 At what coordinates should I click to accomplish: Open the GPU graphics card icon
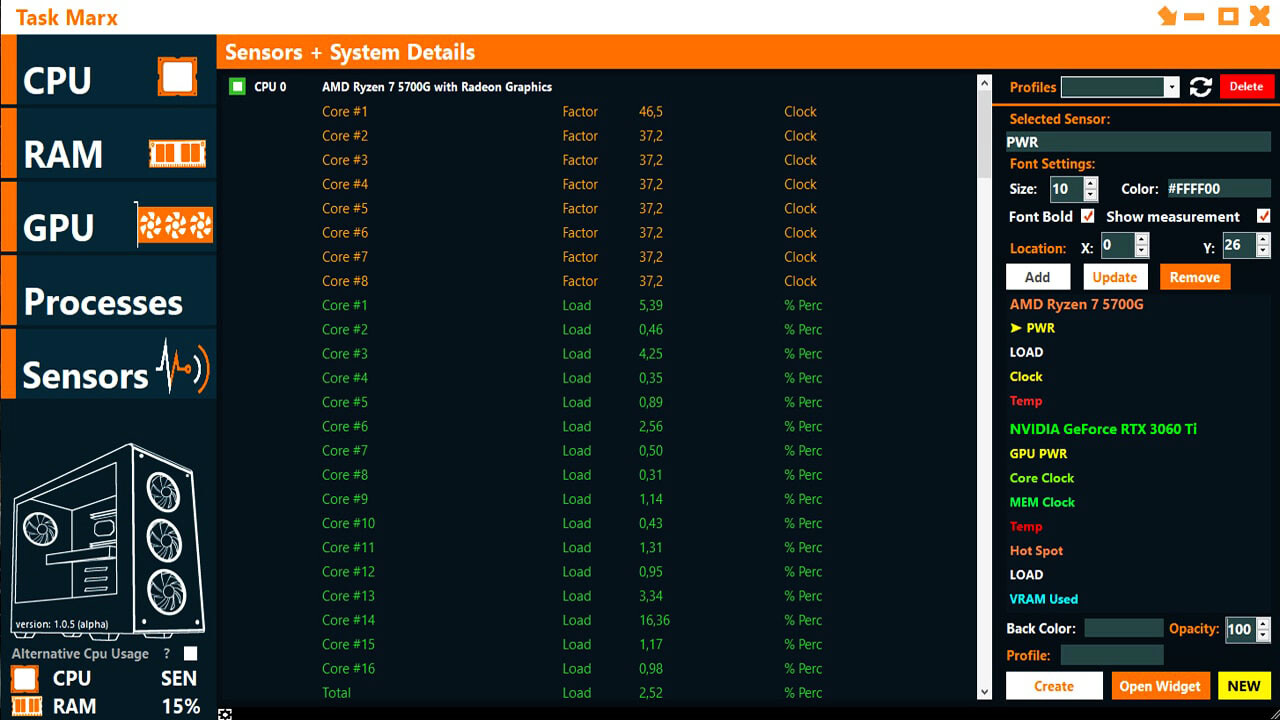tap(177, 226)
